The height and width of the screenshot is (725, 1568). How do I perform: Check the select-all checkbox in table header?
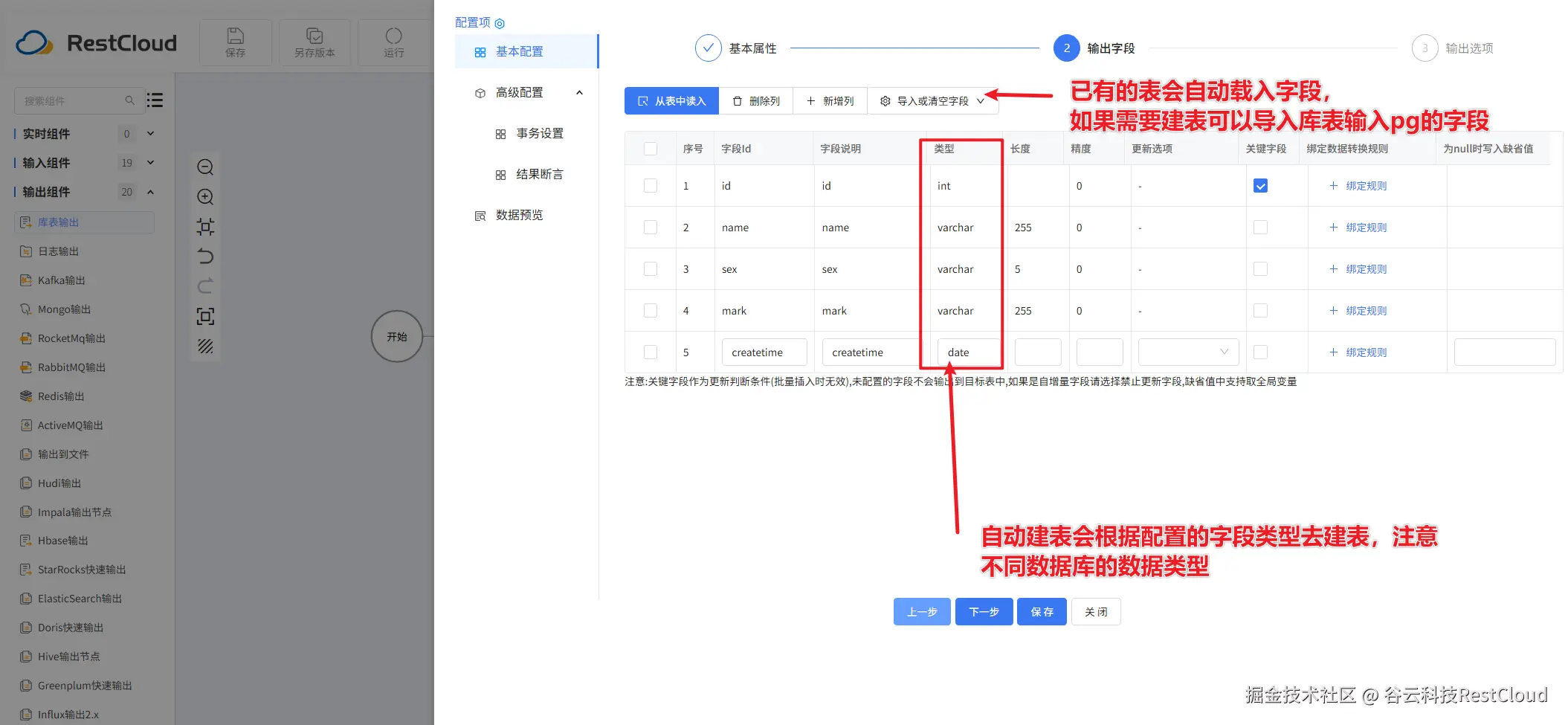tap(651, 148)
